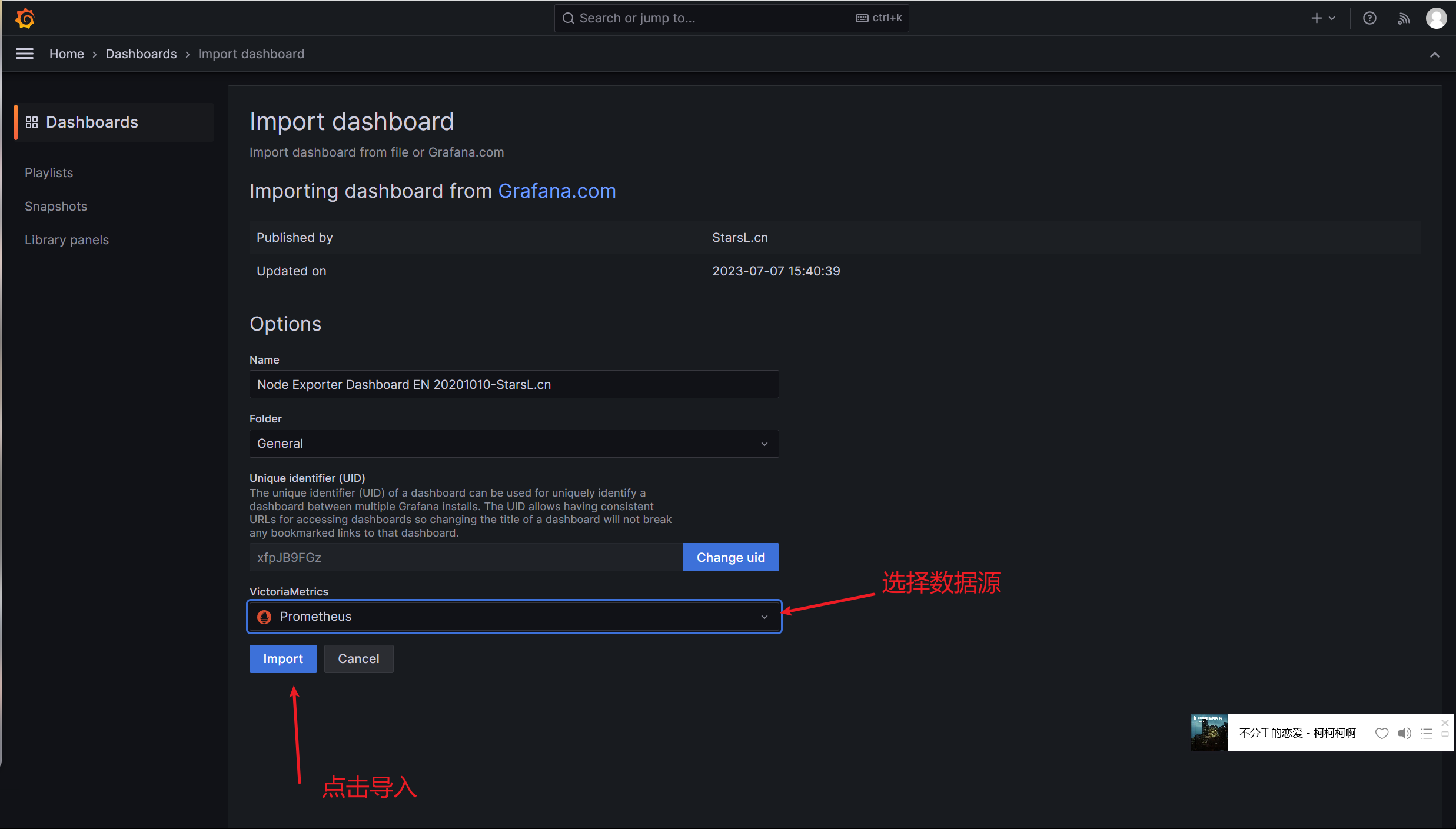
Task: Mute the music player volume icon
Action: (x=1404, y=733)
